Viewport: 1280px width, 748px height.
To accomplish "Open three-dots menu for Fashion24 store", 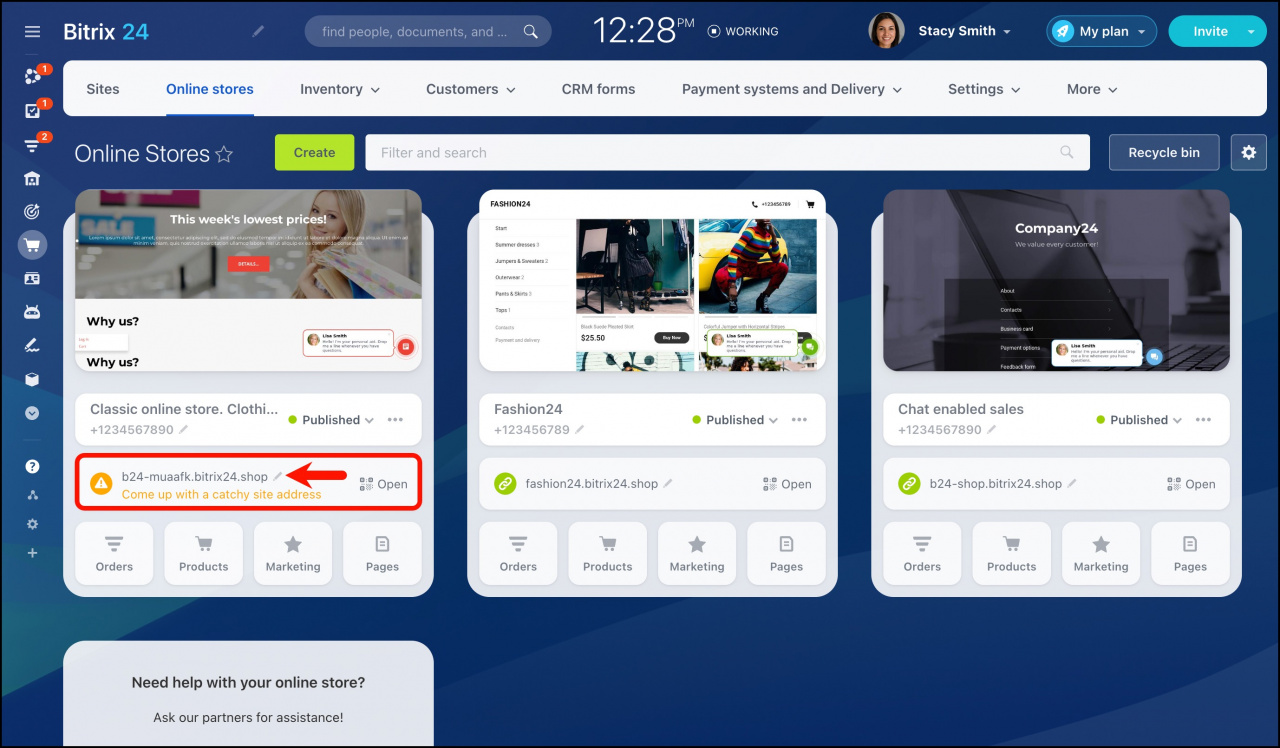I will coord(799,420).
